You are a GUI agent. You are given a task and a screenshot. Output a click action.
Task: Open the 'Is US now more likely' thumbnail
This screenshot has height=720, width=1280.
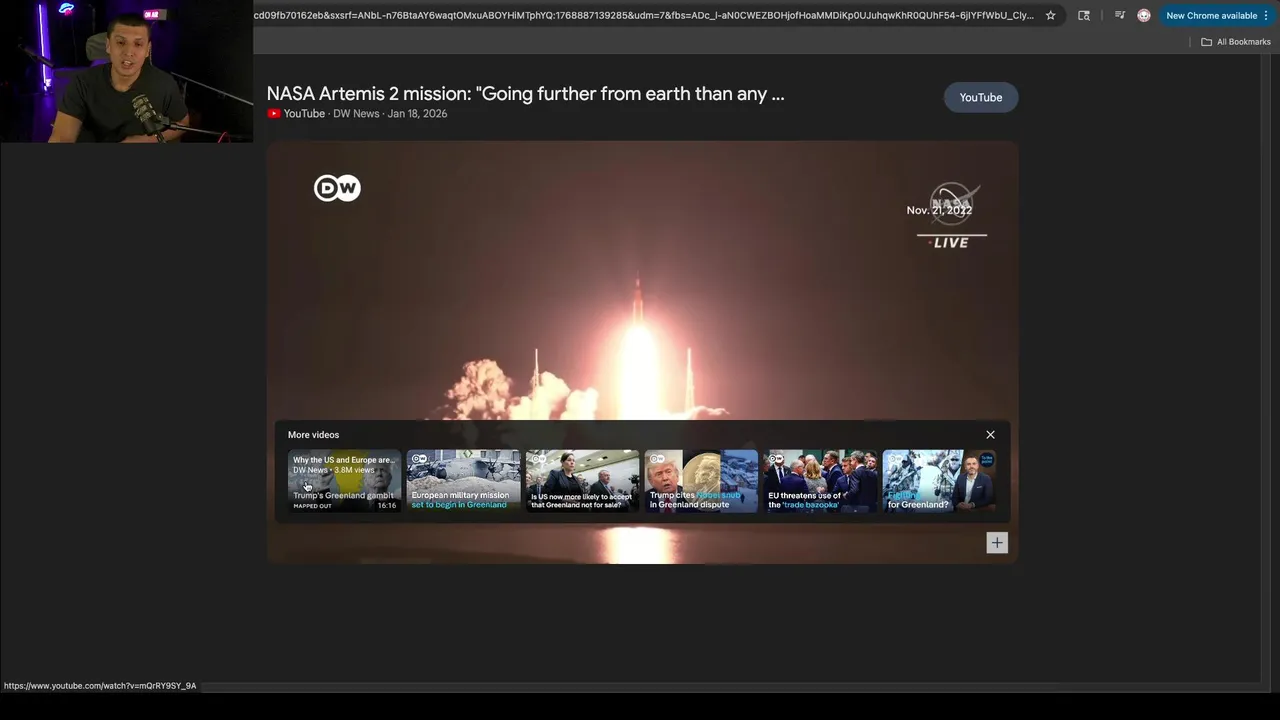pos(582,481)
